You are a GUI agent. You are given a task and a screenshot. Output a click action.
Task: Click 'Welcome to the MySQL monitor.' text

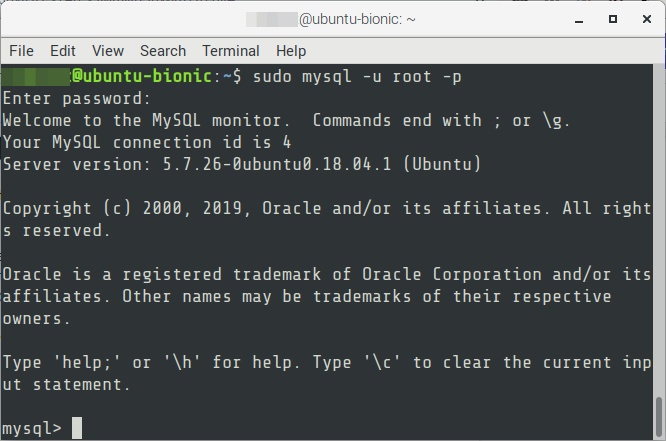tap(146, 121)
